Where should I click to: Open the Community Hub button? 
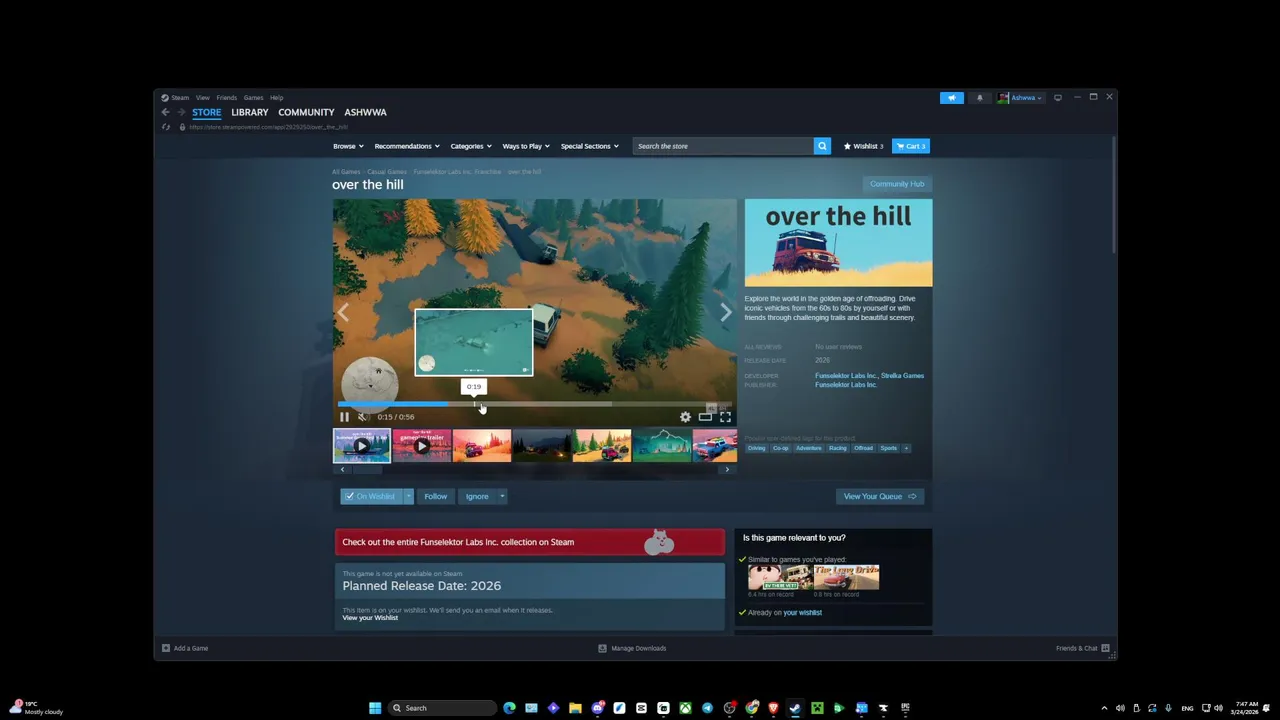897,184
